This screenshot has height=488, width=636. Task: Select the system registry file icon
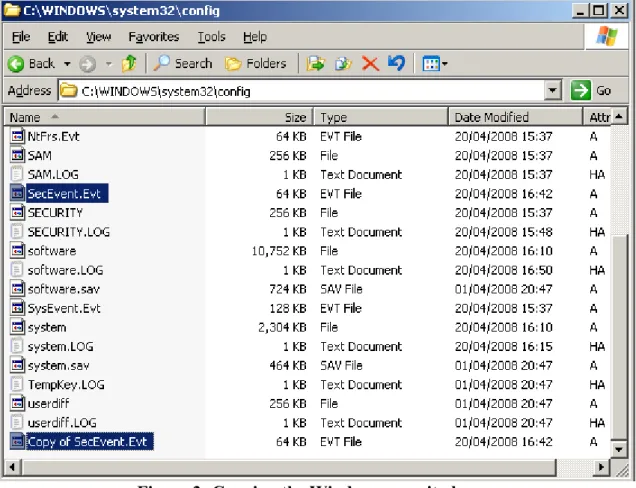click(17, 327)
